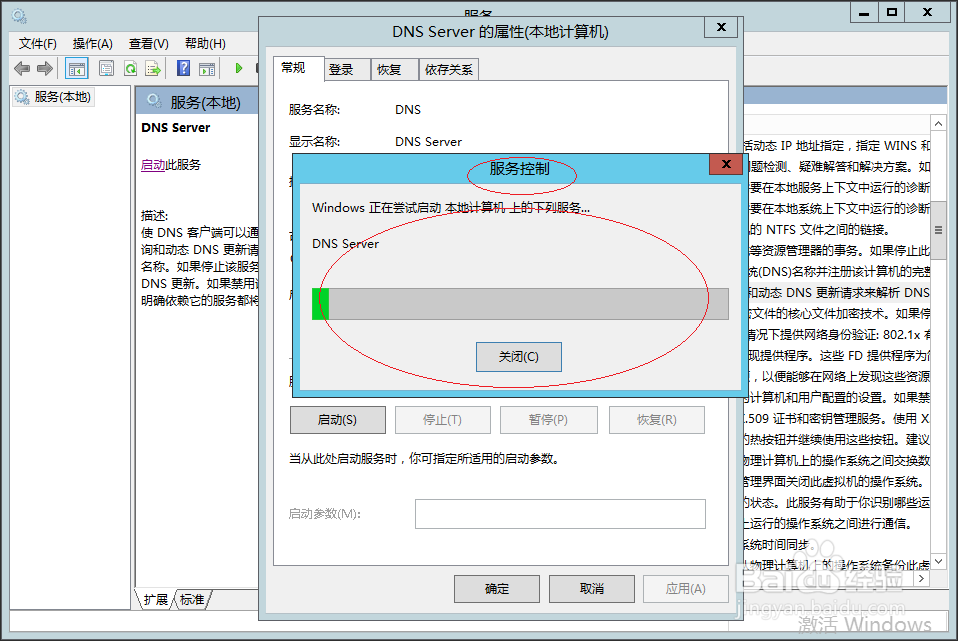Viewport: 958px width, 641px height.
Task: Click the Services gear icon in title bar
Action: (19, 15)
